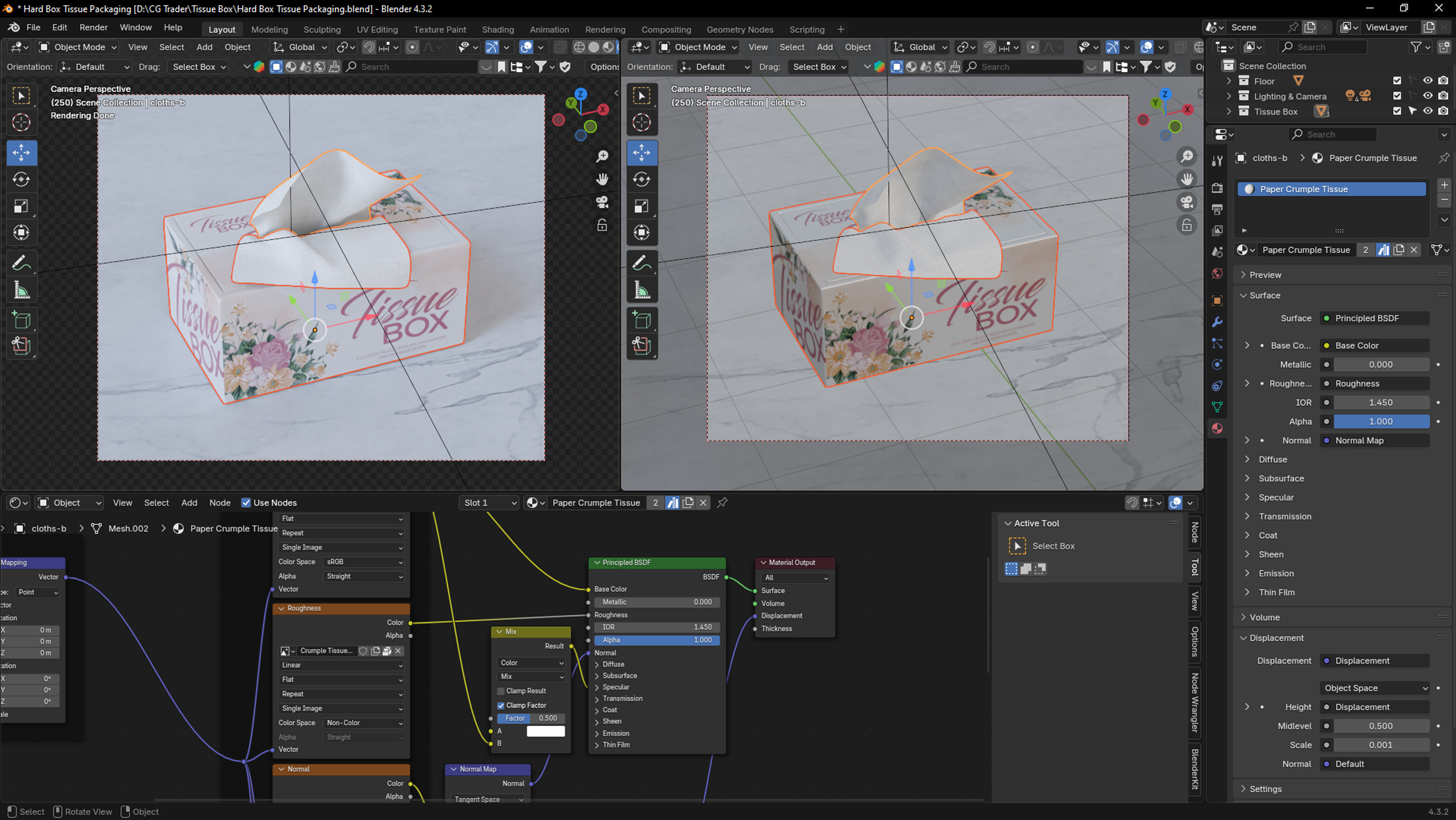
Task: Open Object Mode dropdown in left viewport
Action: 77,47
